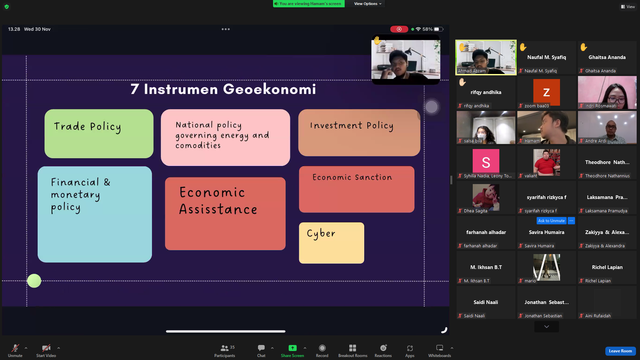Image resolution: width=640 pixels, height=360 pixels.
Task: Click raised hand icon on rifqy andhika
Action: pos(462,82)
